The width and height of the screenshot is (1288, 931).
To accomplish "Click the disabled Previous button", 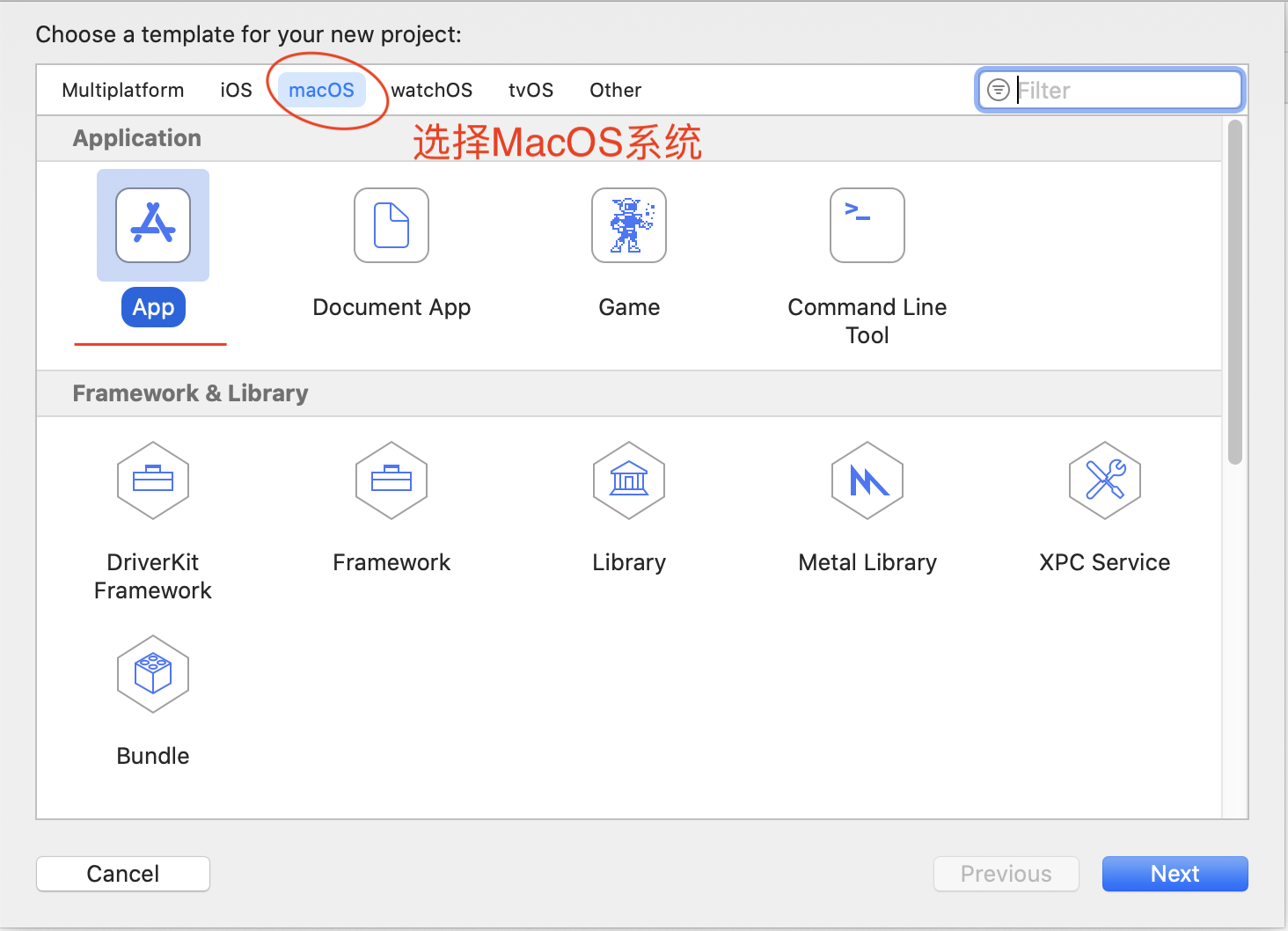I will click(1006, 874).
